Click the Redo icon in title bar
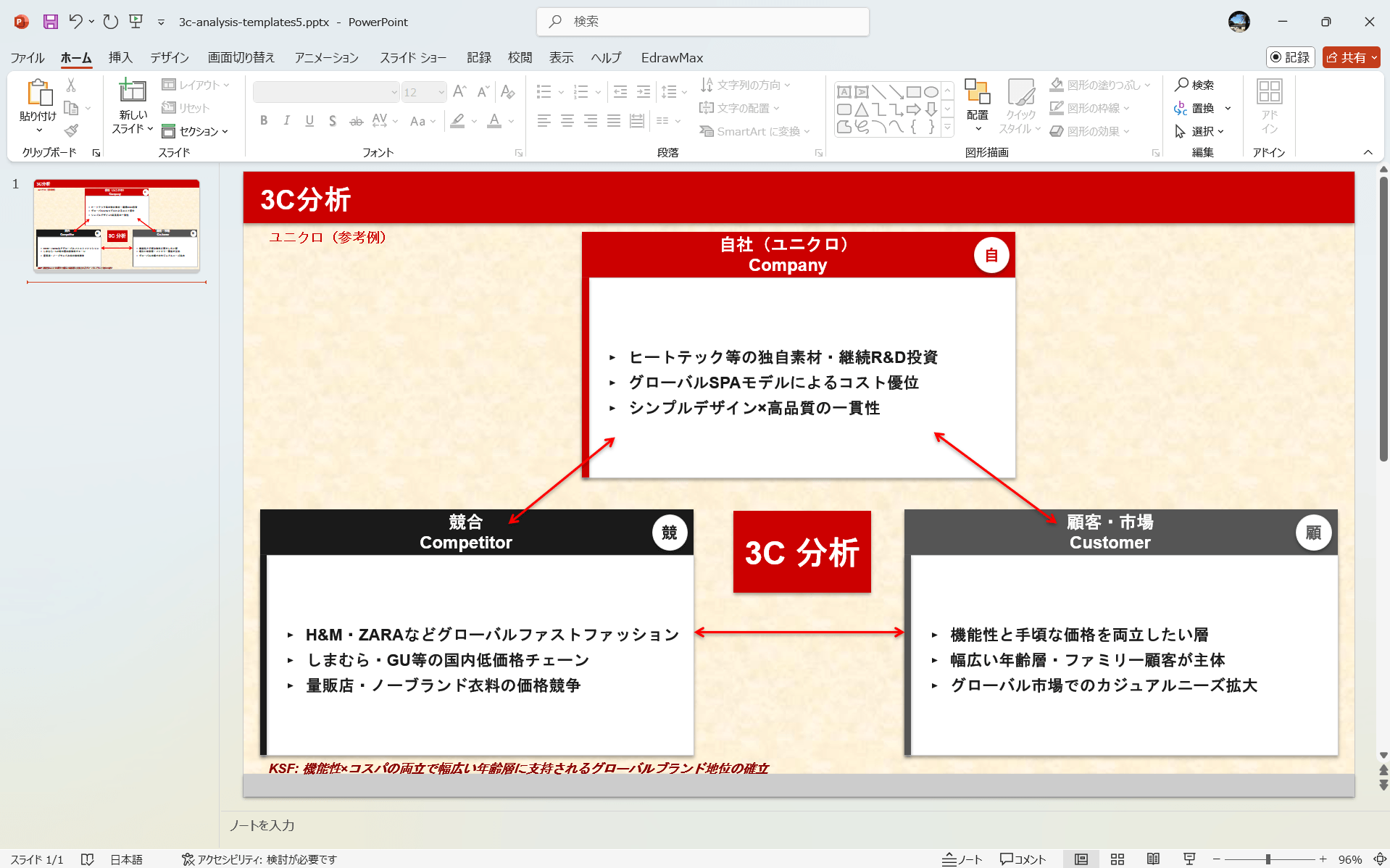The width and height of the screenshot is (1390, 868). click(110, 22)
